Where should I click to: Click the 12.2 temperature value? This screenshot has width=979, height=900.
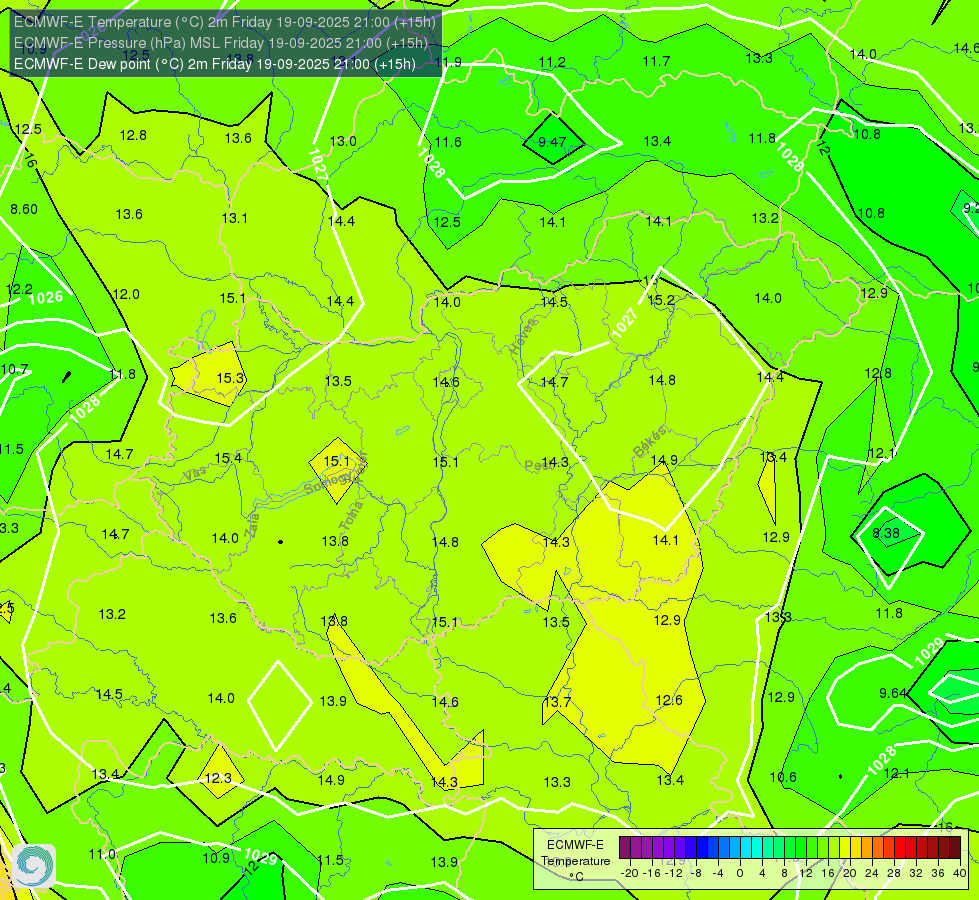coord(19,289)
